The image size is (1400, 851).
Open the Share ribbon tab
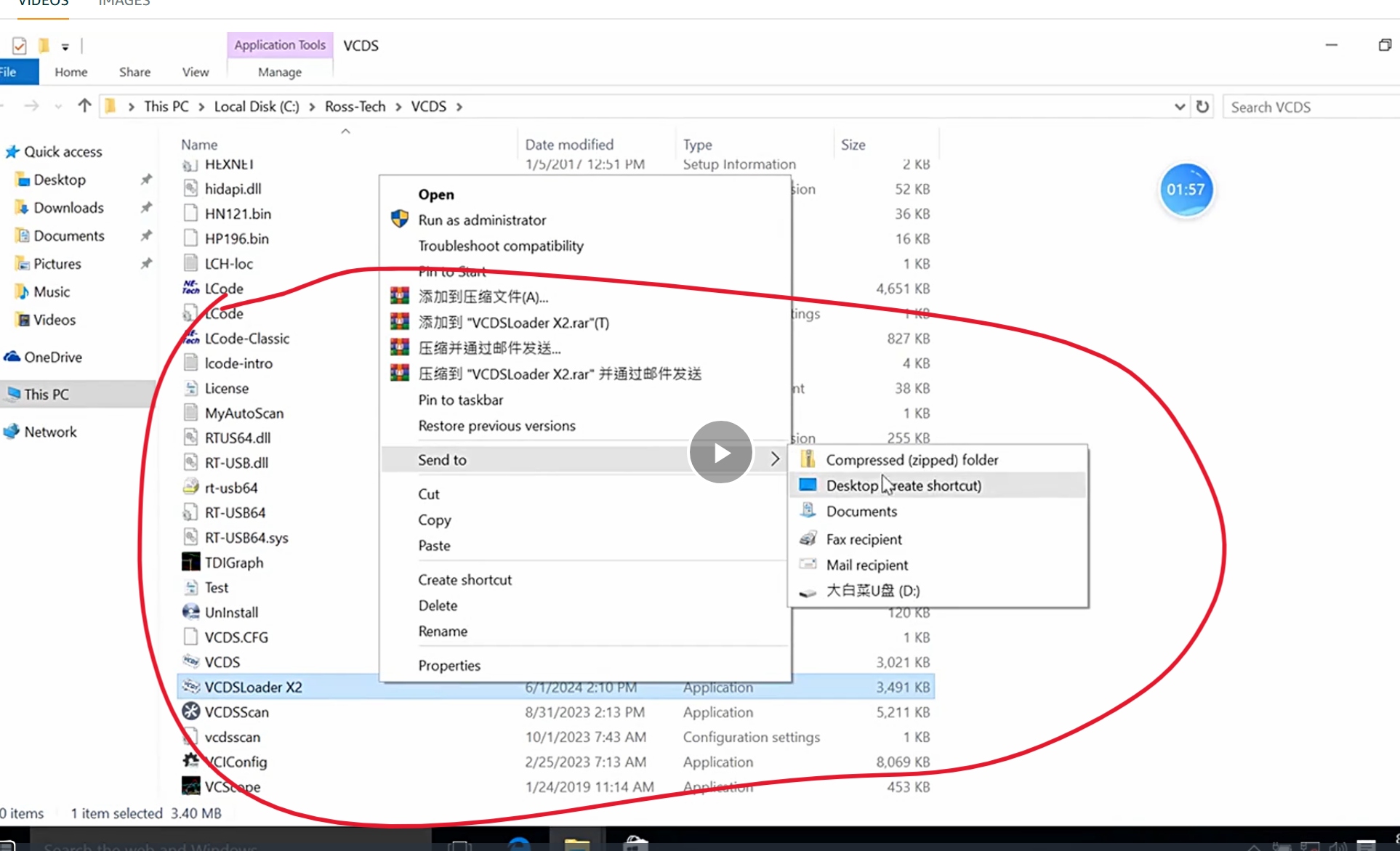[135, 72]
